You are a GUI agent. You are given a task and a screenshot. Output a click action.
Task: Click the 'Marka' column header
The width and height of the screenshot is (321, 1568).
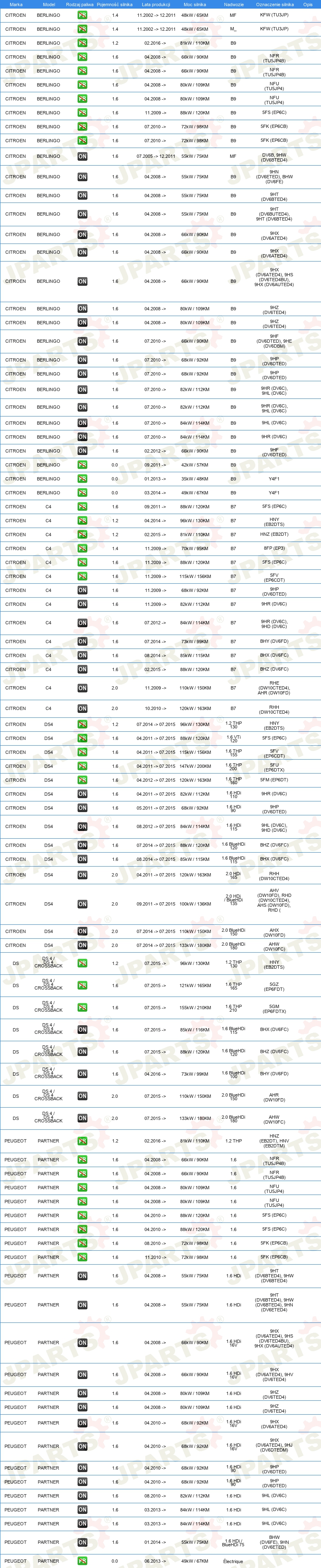tap(16, 4)
